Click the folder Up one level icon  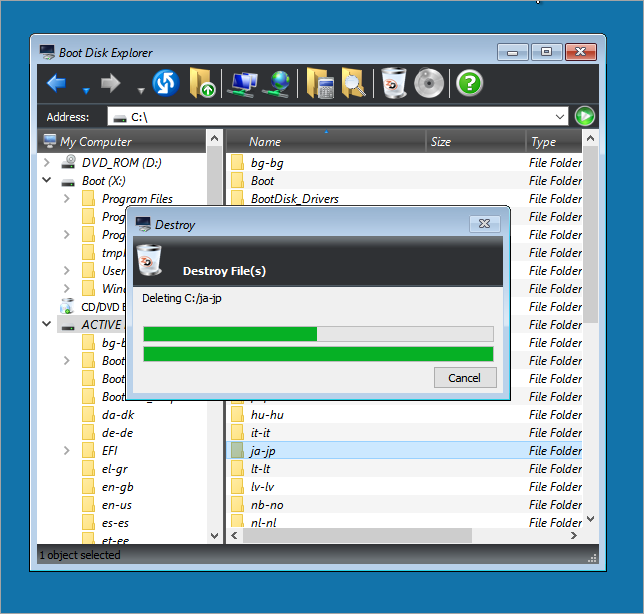tap(202, 83)
